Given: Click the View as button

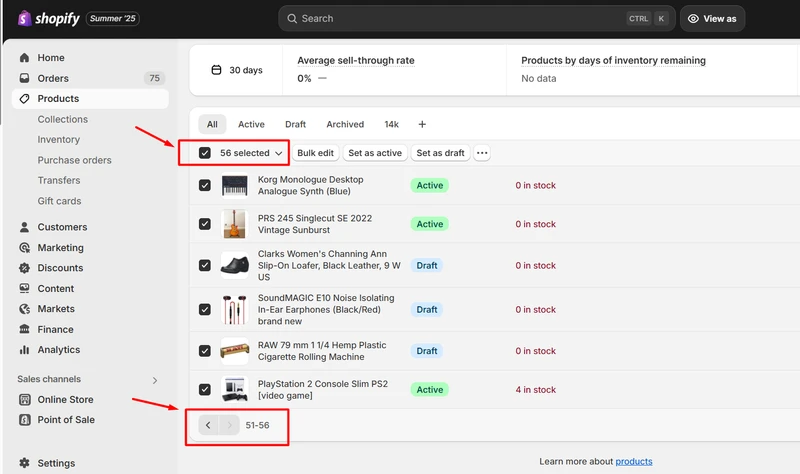Looking at the screenshot, I should click(712, 18).
